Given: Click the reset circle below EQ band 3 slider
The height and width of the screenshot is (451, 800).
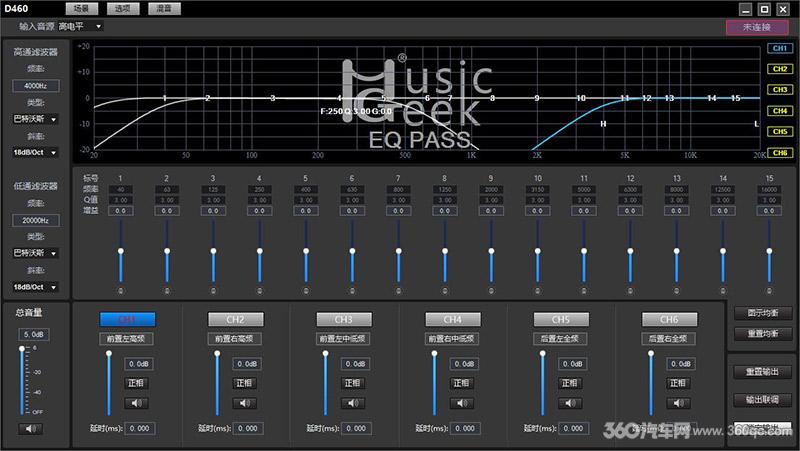Looking at the screenshot, I should click(x=213, y=291).
